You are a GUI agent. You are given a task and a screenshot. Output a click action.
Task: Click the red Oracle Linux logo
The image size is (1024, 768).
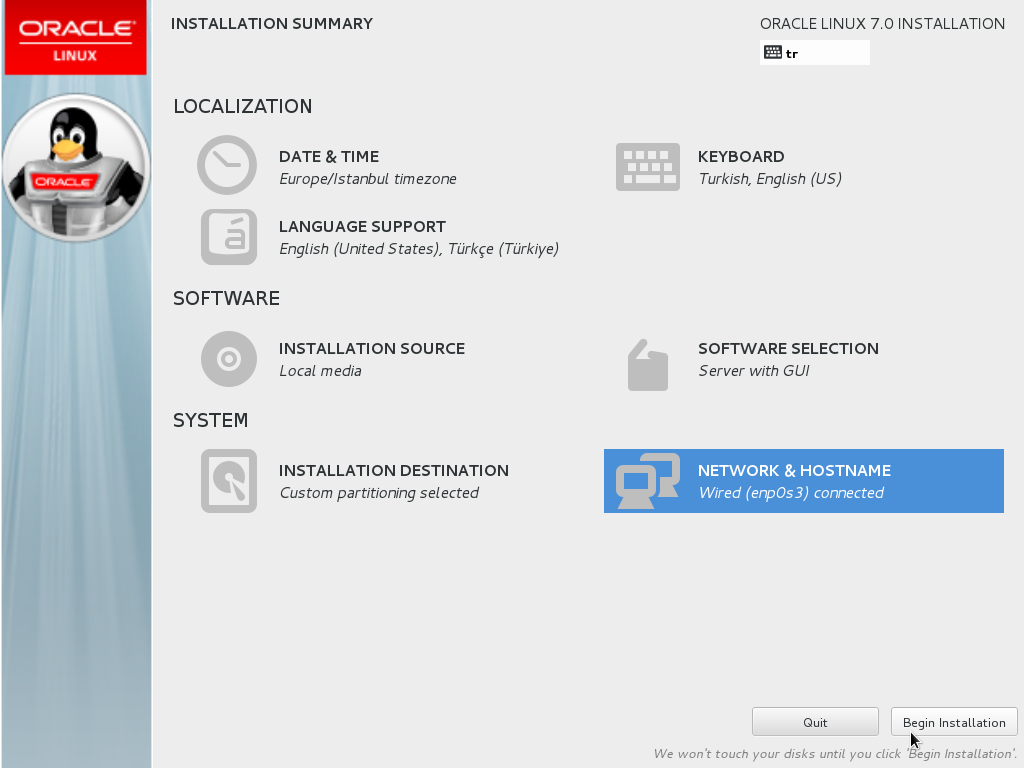tap(76, 38)
